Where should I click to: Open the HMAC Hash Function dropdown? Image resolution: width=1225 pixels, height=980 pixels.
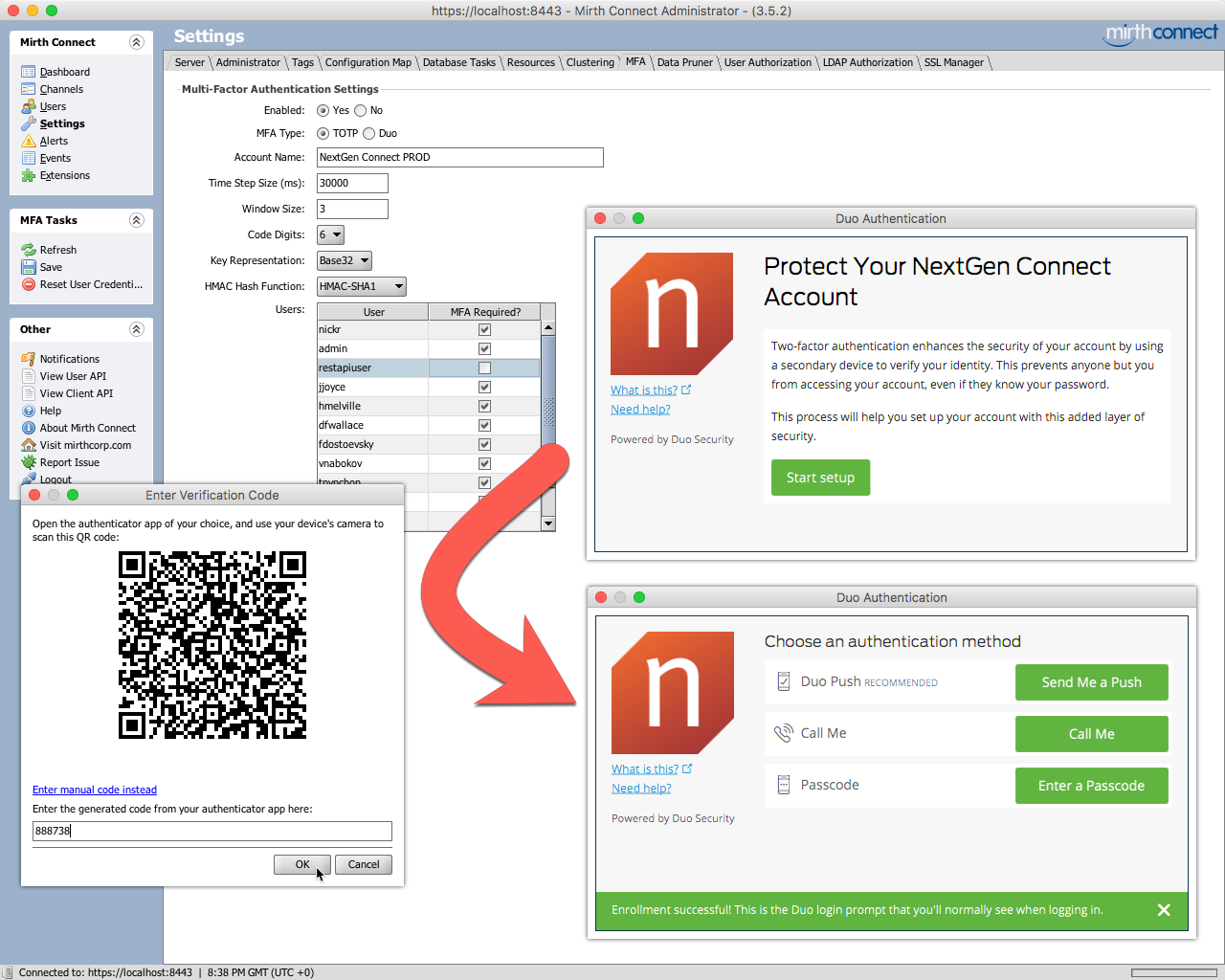[362, 286]
